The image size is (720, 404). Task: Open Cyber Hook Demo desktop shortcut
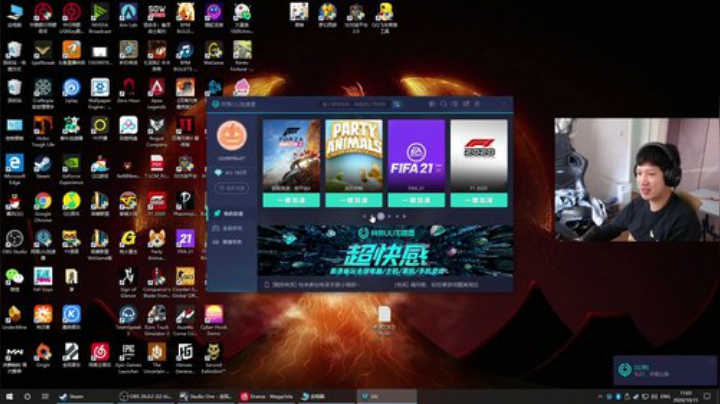(214, 321)
